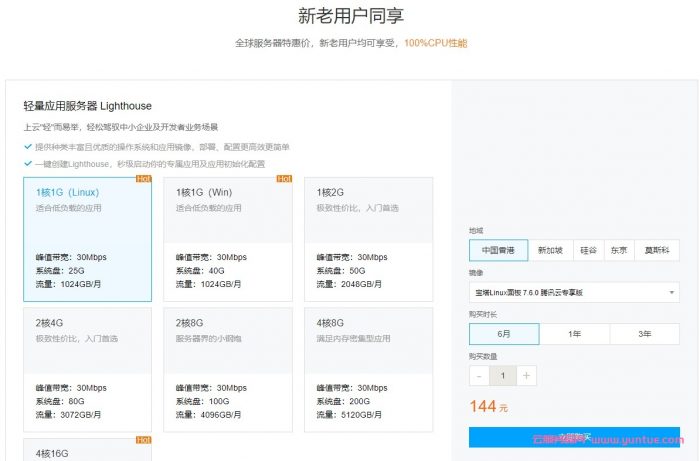Select the 1核1G (Linux) server plan
Viewport: 700px width, 461px height.
(87, 239)
